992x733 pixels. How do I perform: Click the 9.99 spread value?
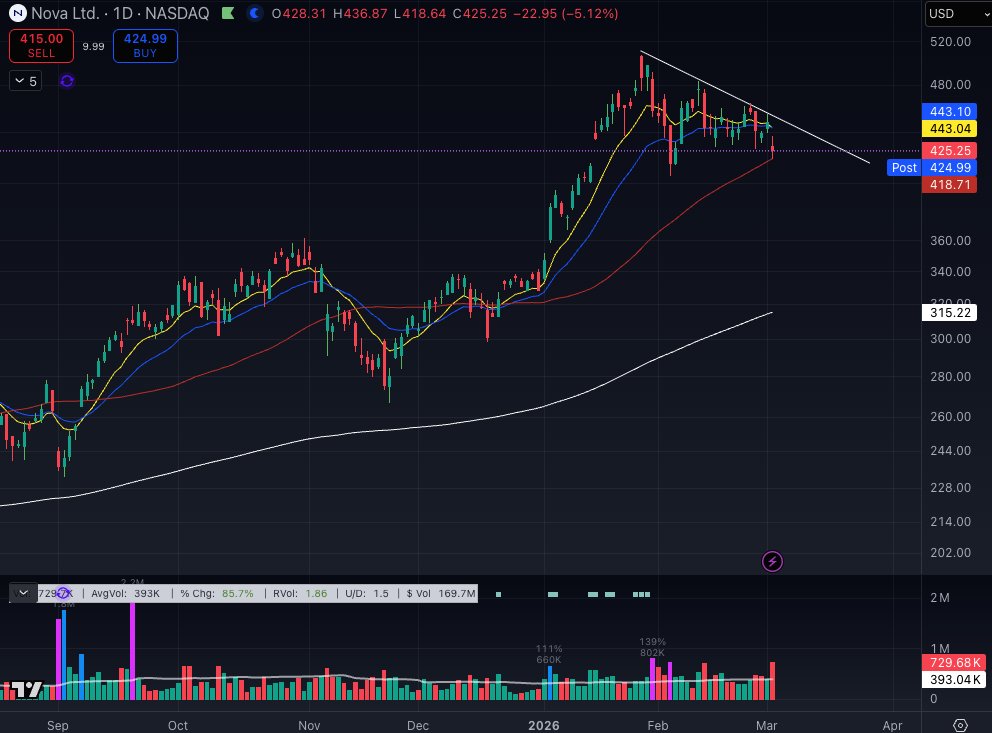(x=93, y=46)
